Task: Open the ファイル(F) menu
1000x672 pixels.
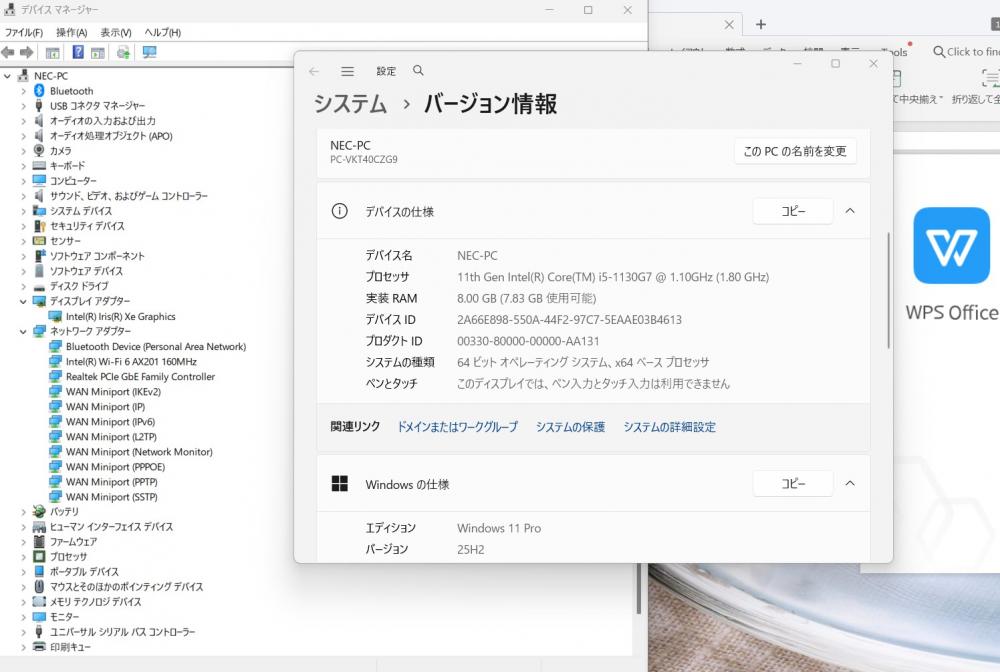Action: [24, 32]
